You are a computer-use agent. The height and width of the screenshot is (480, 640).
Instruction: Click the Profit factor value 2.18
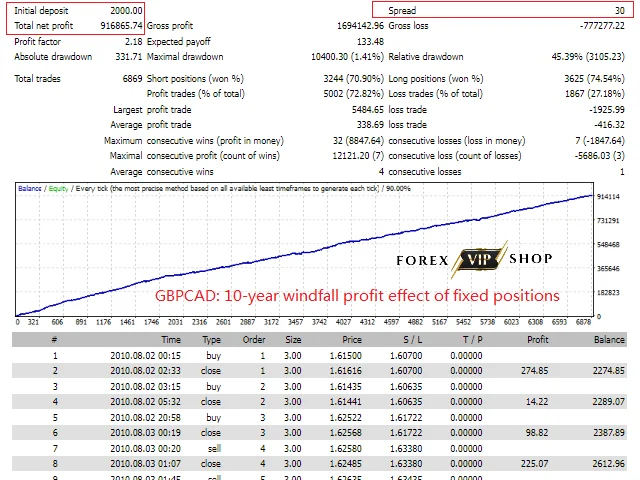pyautogui.click(x=133, y=42)
